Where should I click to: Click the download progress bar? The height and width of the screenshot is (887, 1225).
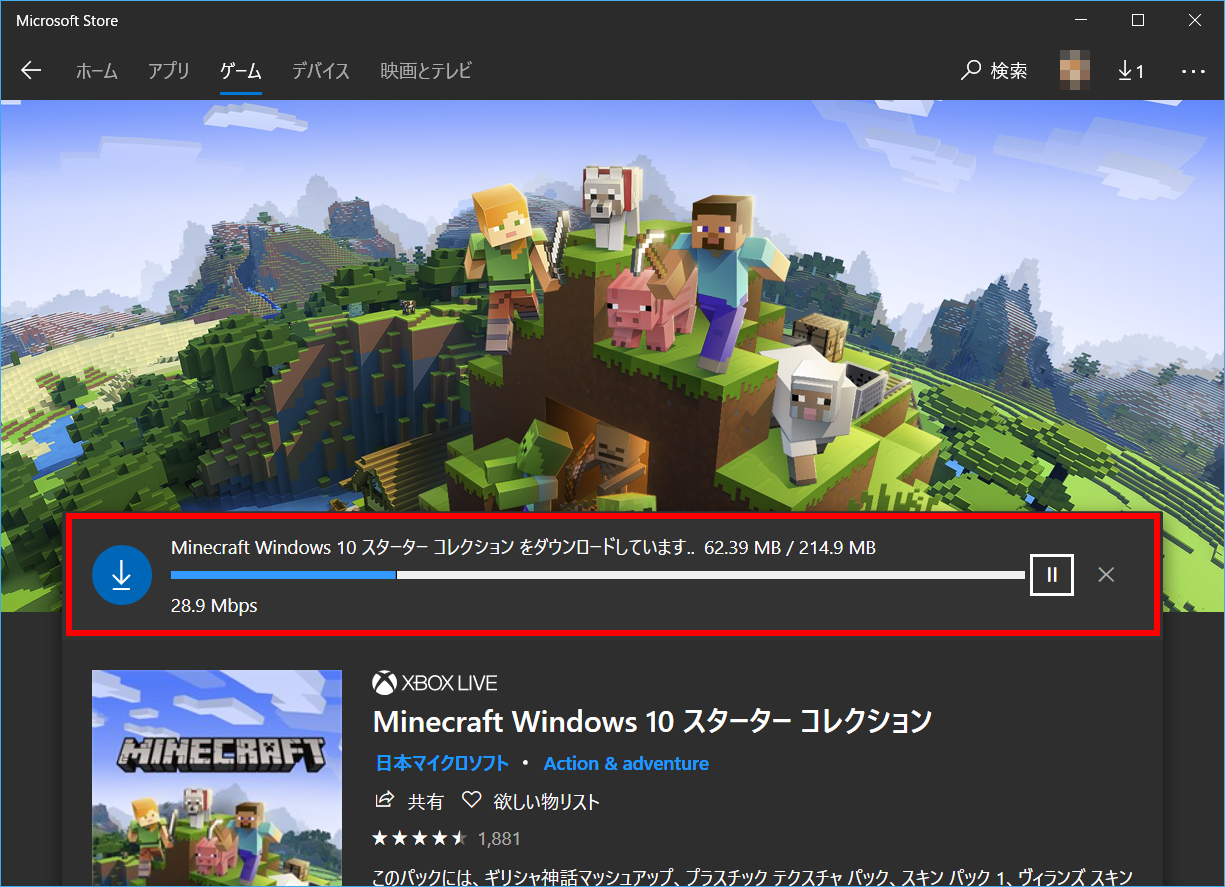(598, 575)
